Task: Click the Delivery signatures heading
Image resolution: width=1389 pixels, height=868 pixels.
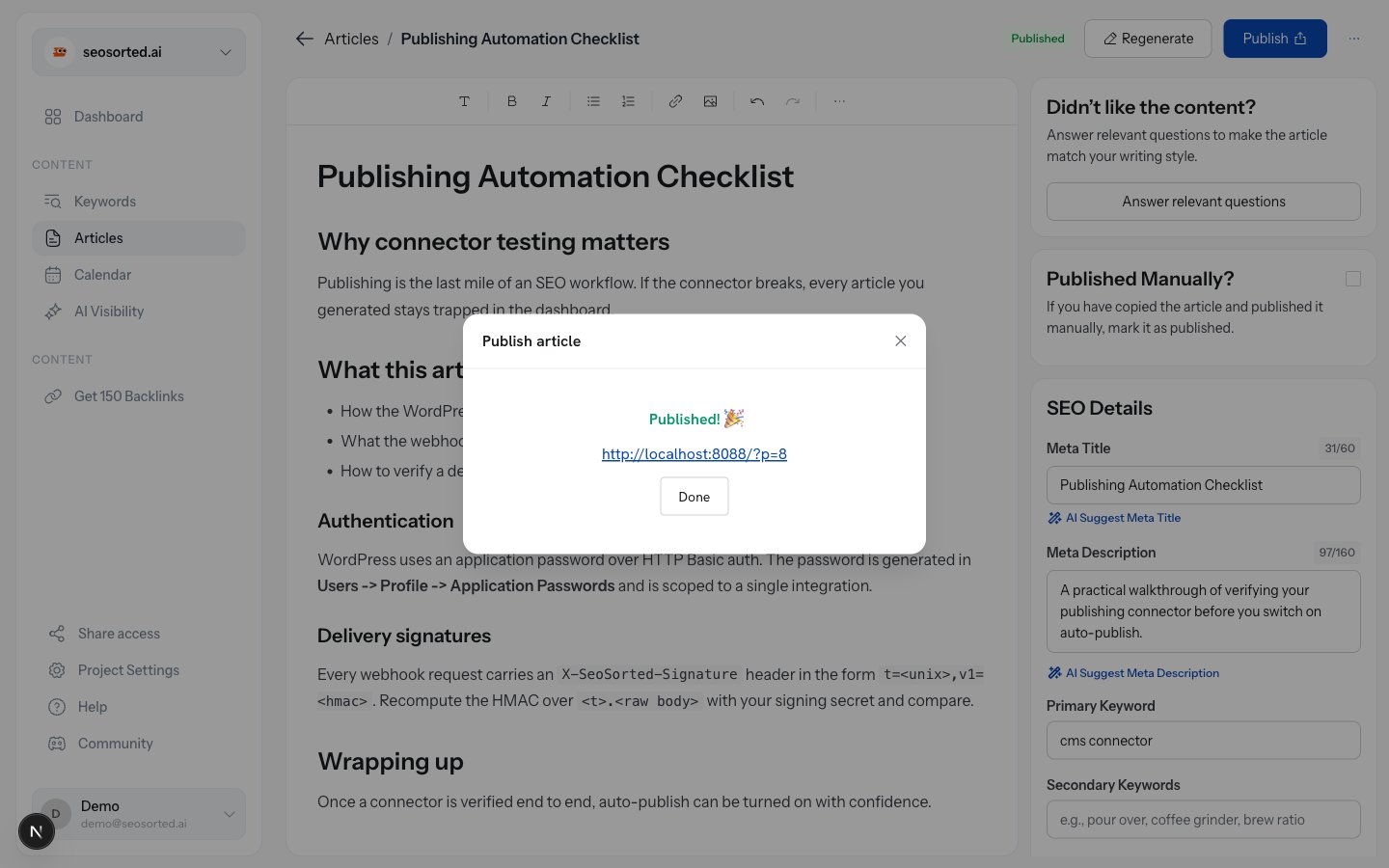Action: point(404,636)
